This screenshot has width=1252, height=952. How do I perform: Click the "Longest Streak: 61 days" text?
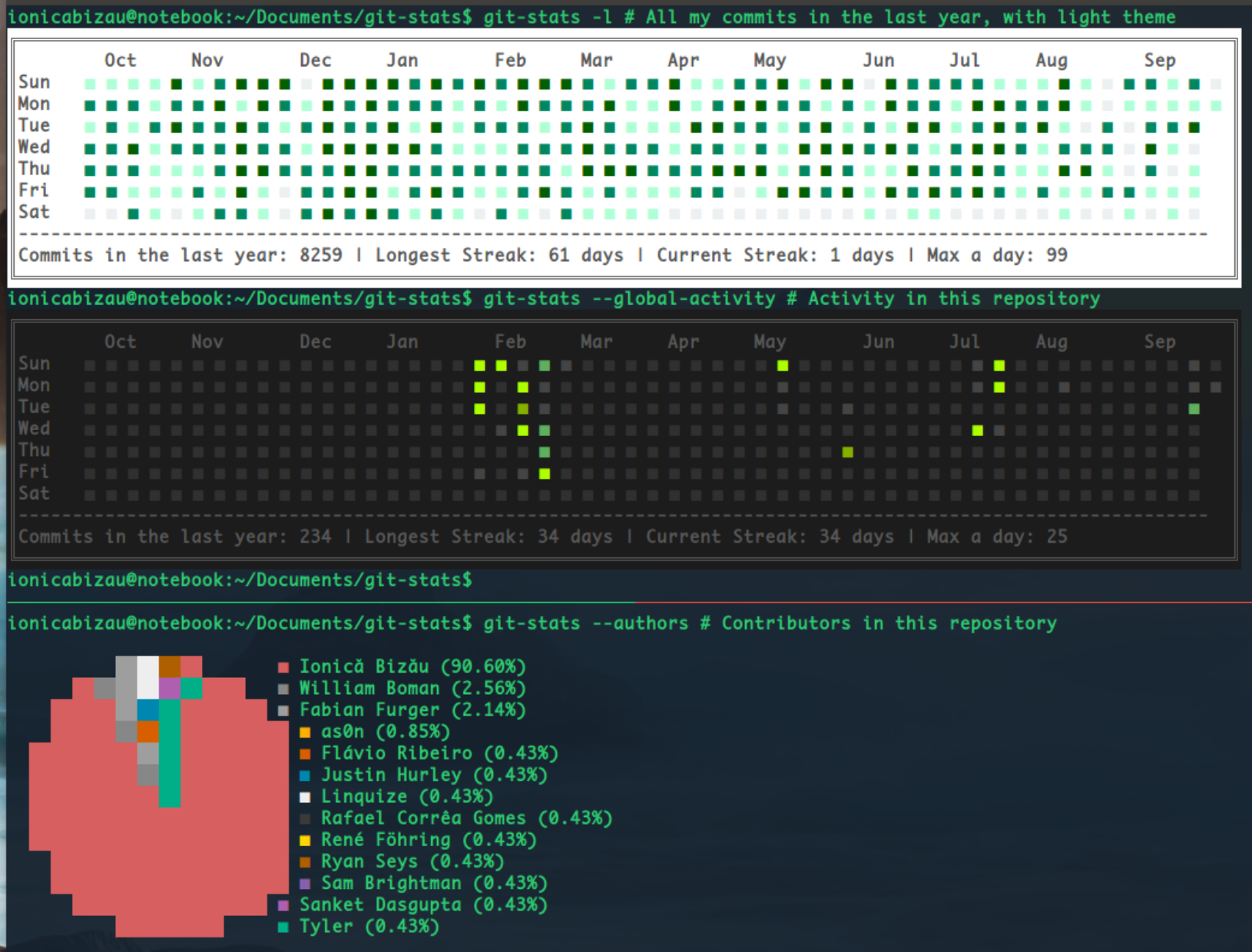(x=499, y=255)
